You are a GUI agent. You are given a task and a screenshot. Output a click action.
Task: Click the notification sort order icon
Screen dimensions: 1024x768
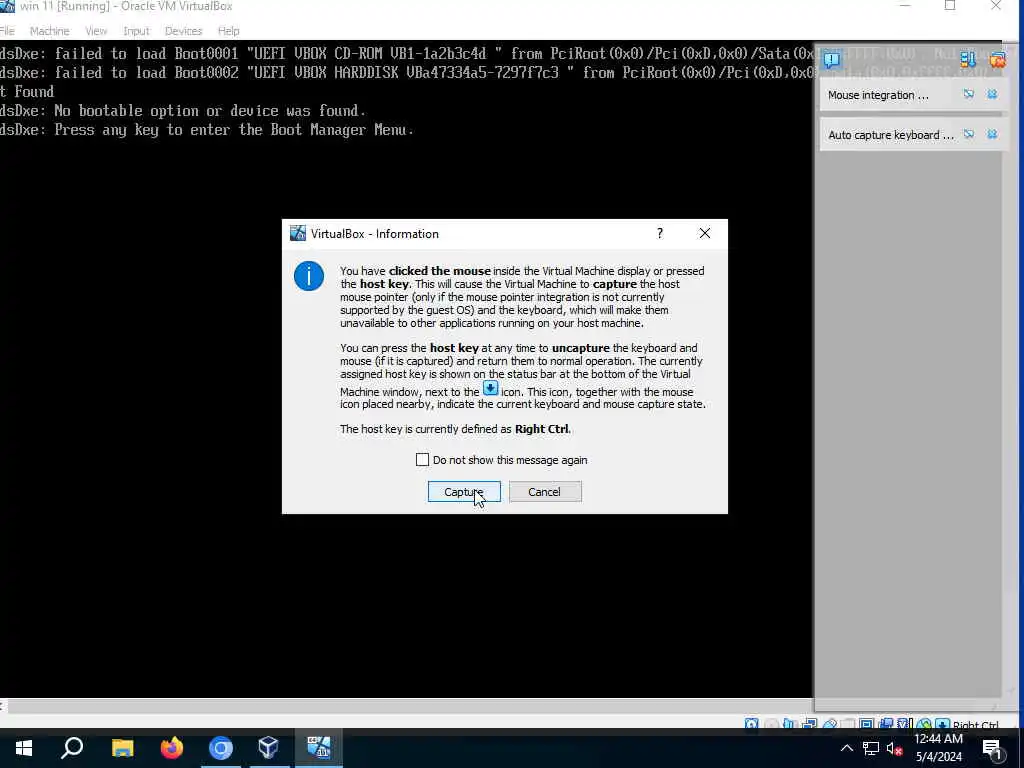pyautogui.click(x=968, y=60)
